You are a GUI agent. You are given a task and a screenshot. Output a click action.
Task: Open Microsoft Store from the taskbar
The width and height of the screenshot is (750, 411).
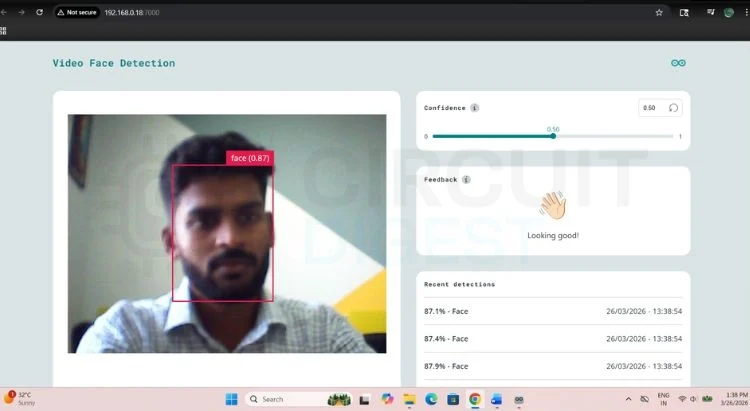pos(453,399)
